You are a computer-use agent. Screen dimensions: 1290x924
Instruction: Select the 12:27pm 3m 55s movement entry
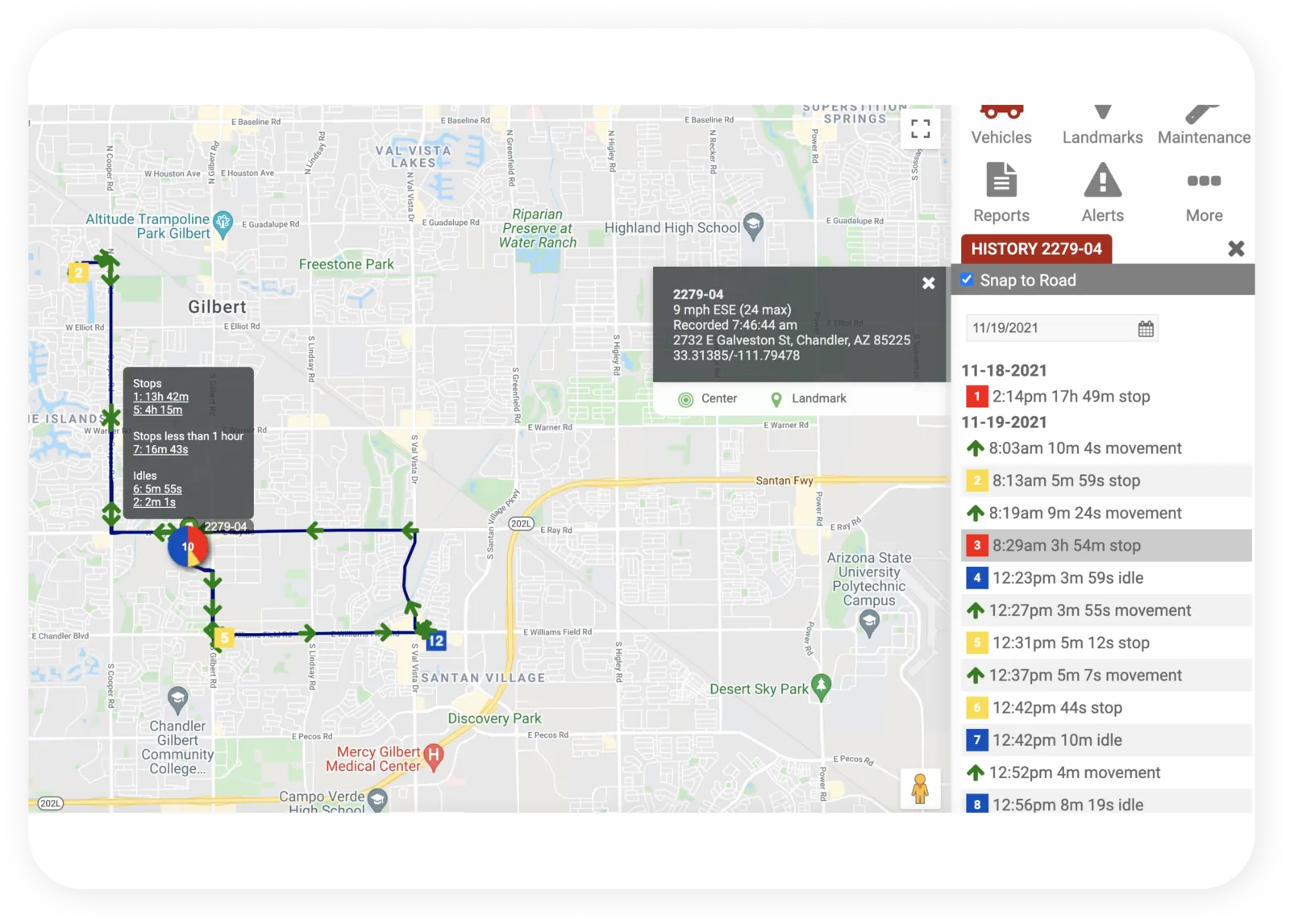[x=1106, y=610]
